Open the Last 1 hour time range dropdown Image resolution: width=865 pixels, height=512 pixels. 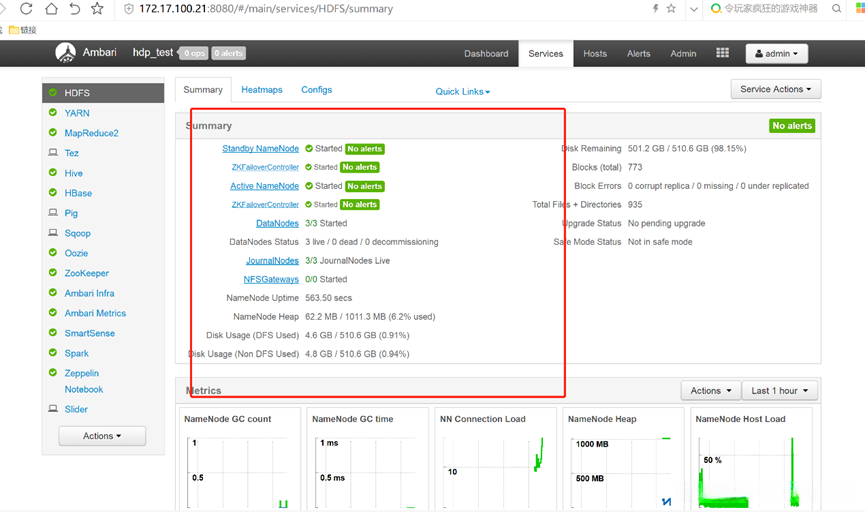(779, 391)
